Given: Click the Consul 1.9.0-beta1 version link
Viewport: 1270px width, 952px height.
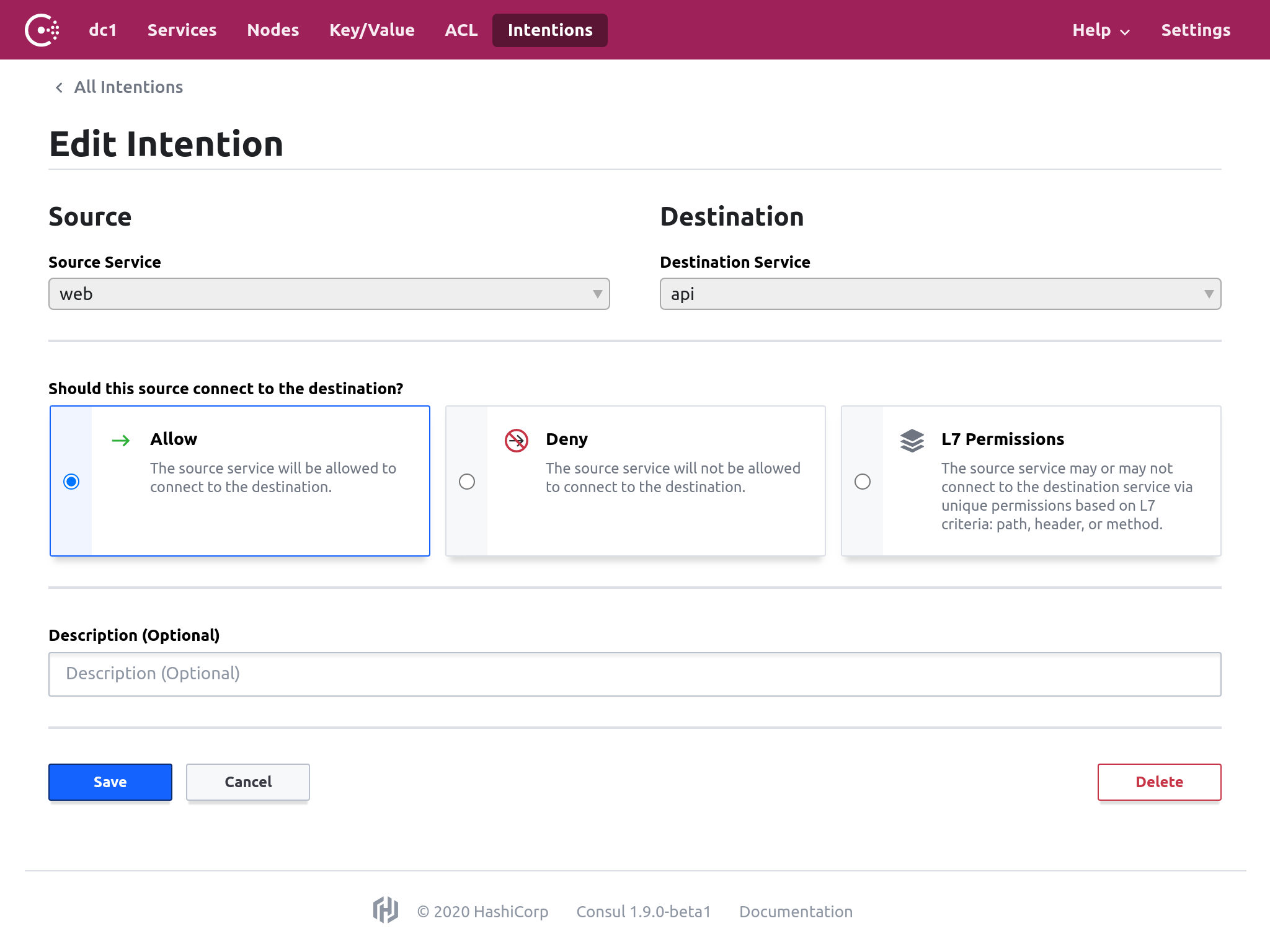Looking at the screenshot, I should point(644,912).
